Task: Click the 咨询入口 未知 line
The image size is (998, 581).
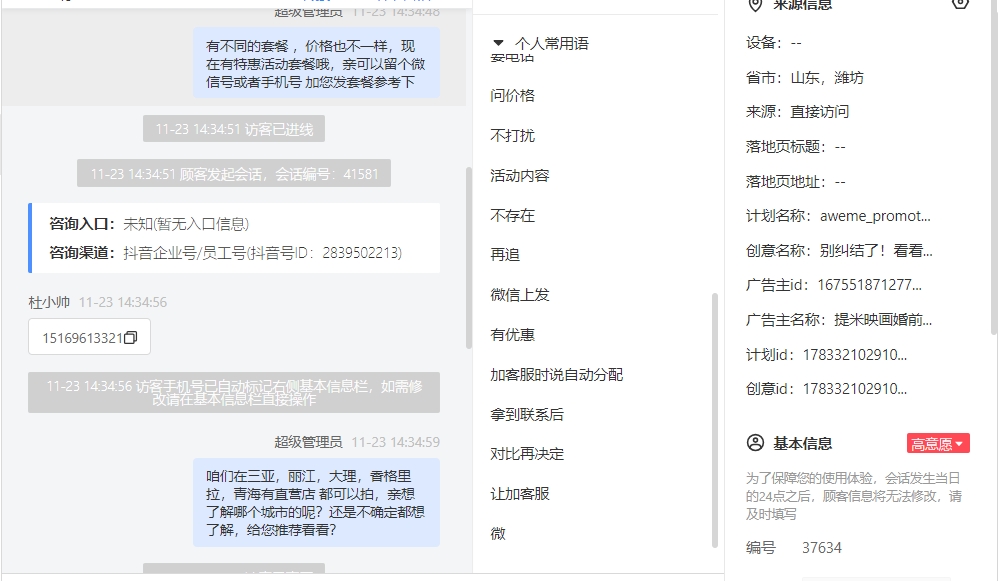Action: point(149,224)
